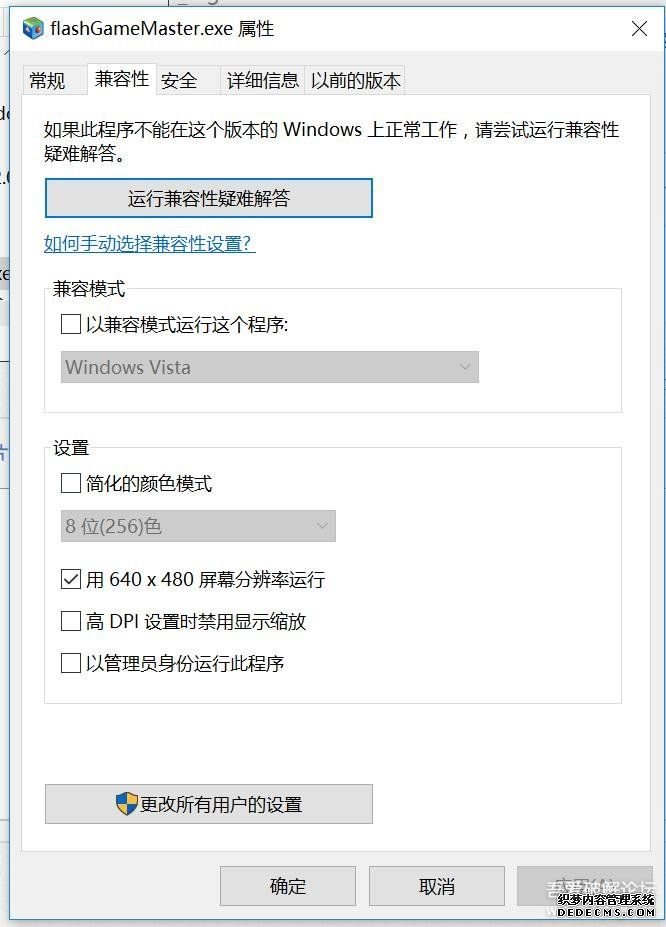Enable 以管理员身份运行此程序 checkbox
The width and height of the screenshot is (666, 927).
click(71, 663)
